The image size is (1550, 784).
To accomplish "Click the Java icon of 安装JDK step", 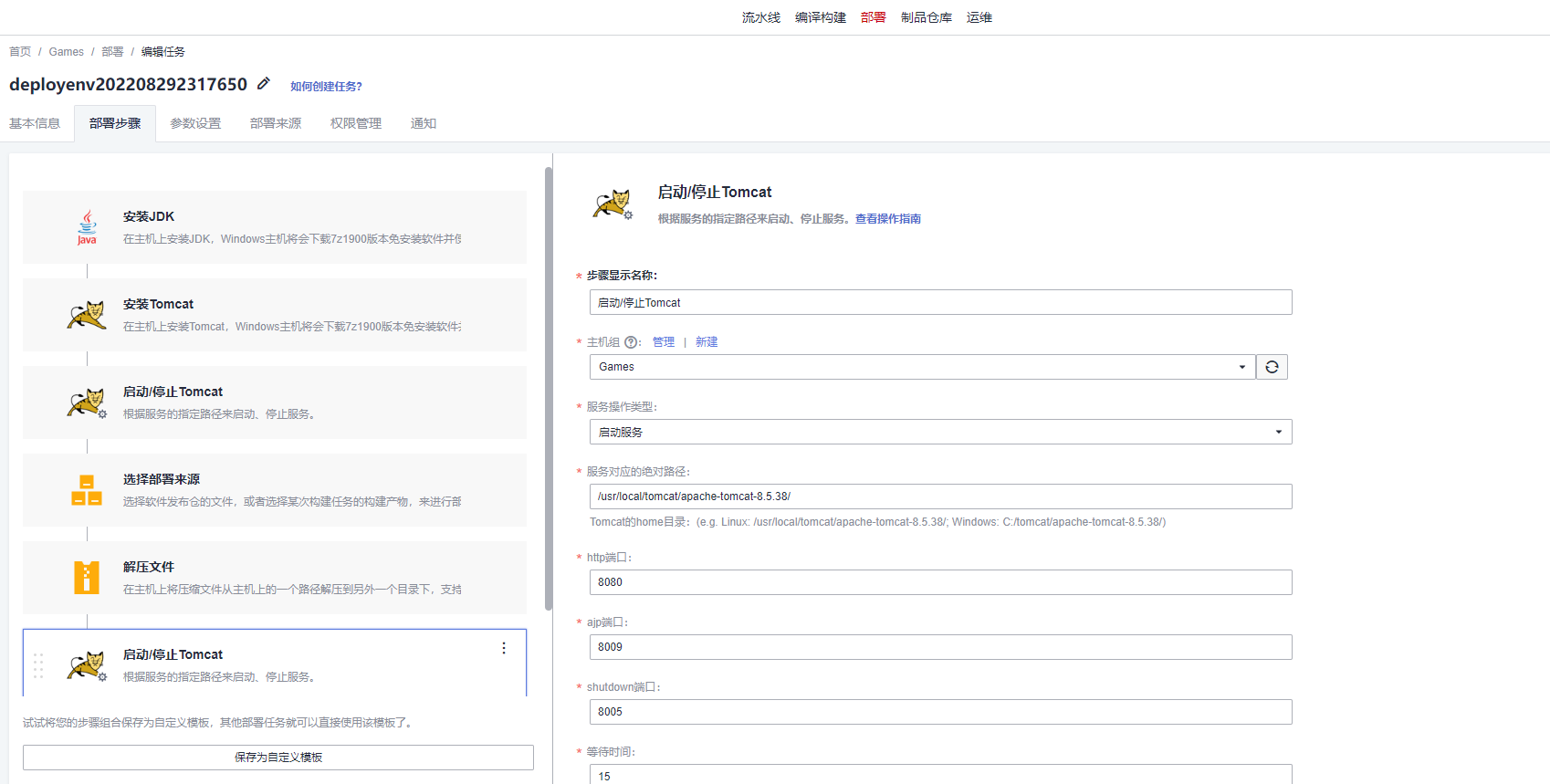I will 87,227.
